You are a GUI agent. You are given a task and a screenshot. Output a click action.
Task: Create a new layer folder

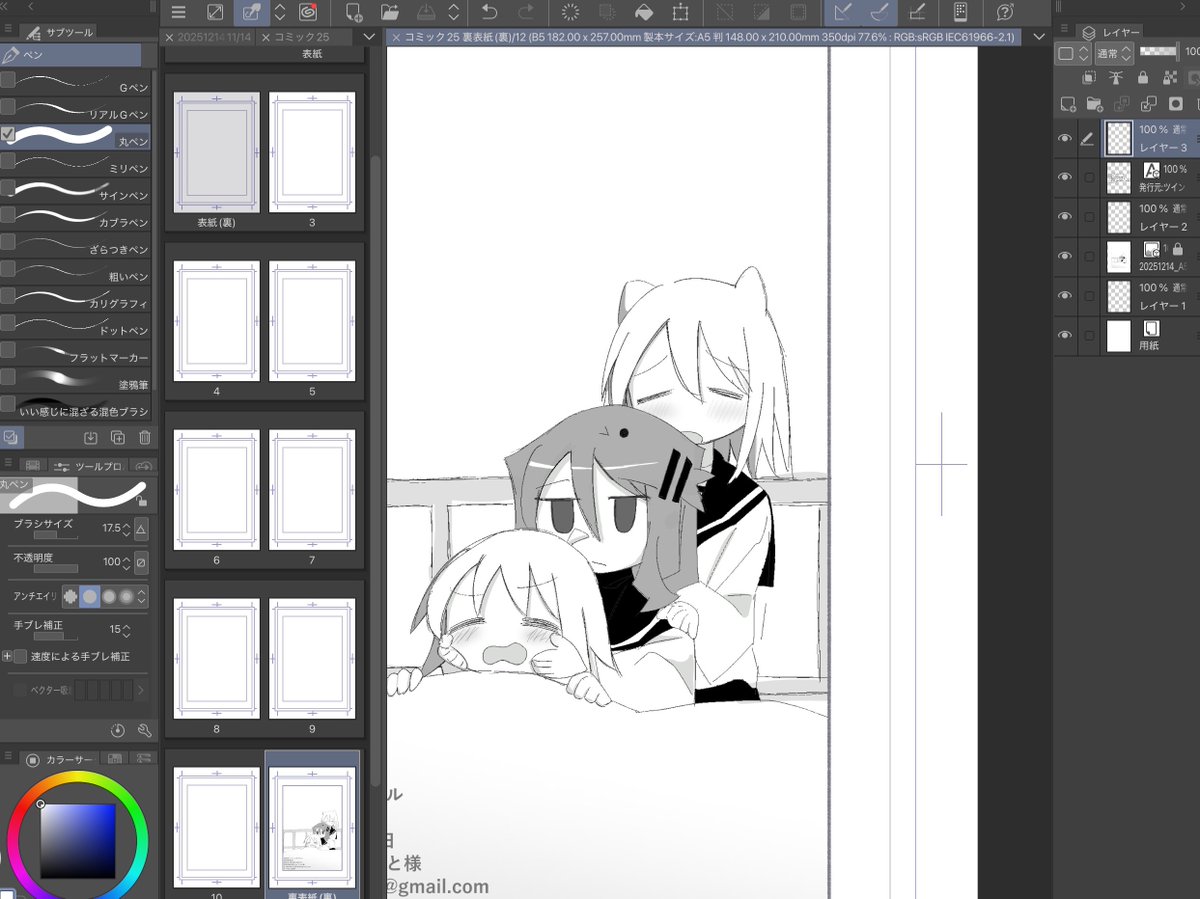coord(1094,103)
